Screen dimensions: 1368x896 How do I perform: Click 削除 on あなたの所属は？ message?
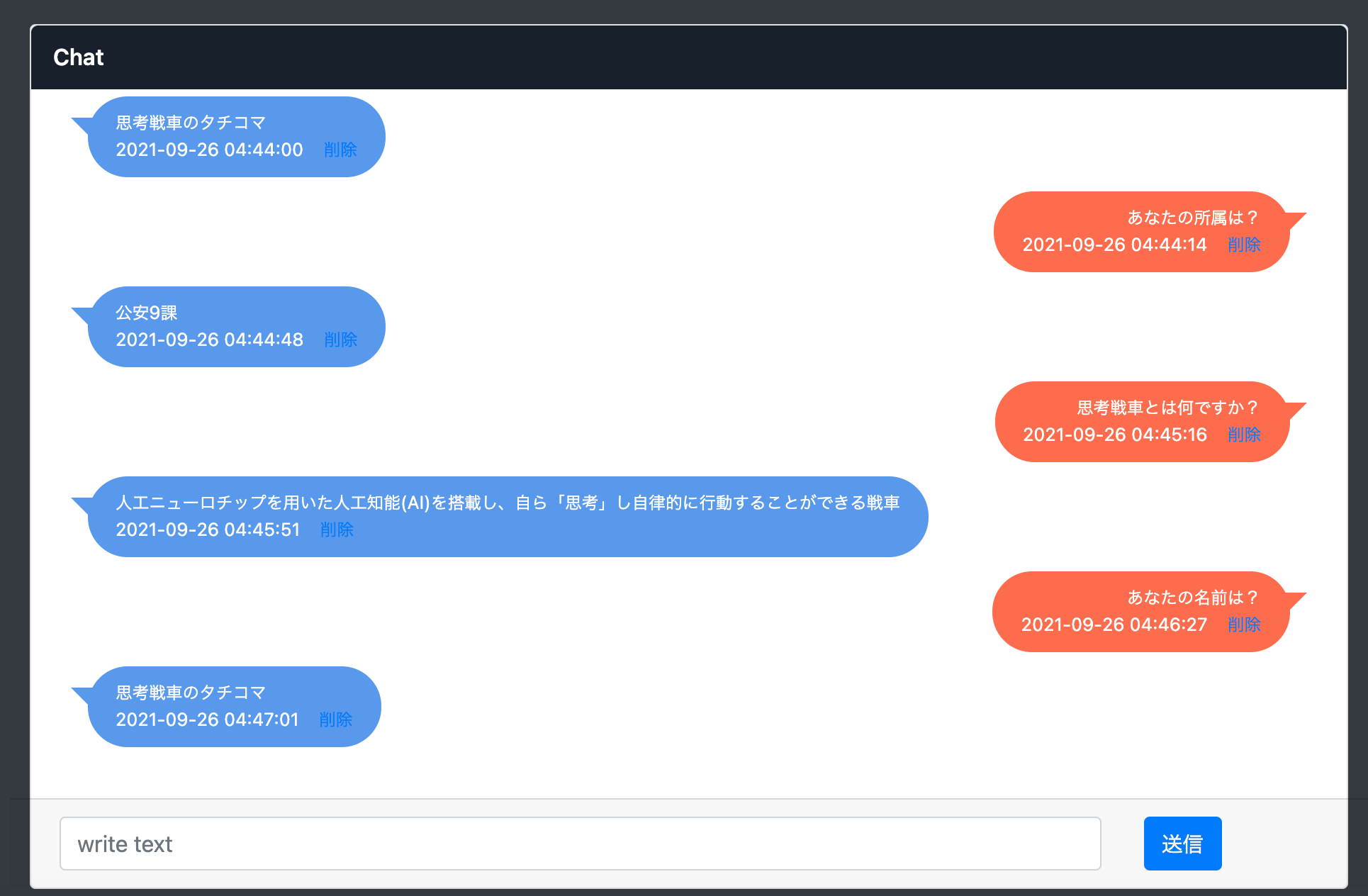pos(1244,245)
